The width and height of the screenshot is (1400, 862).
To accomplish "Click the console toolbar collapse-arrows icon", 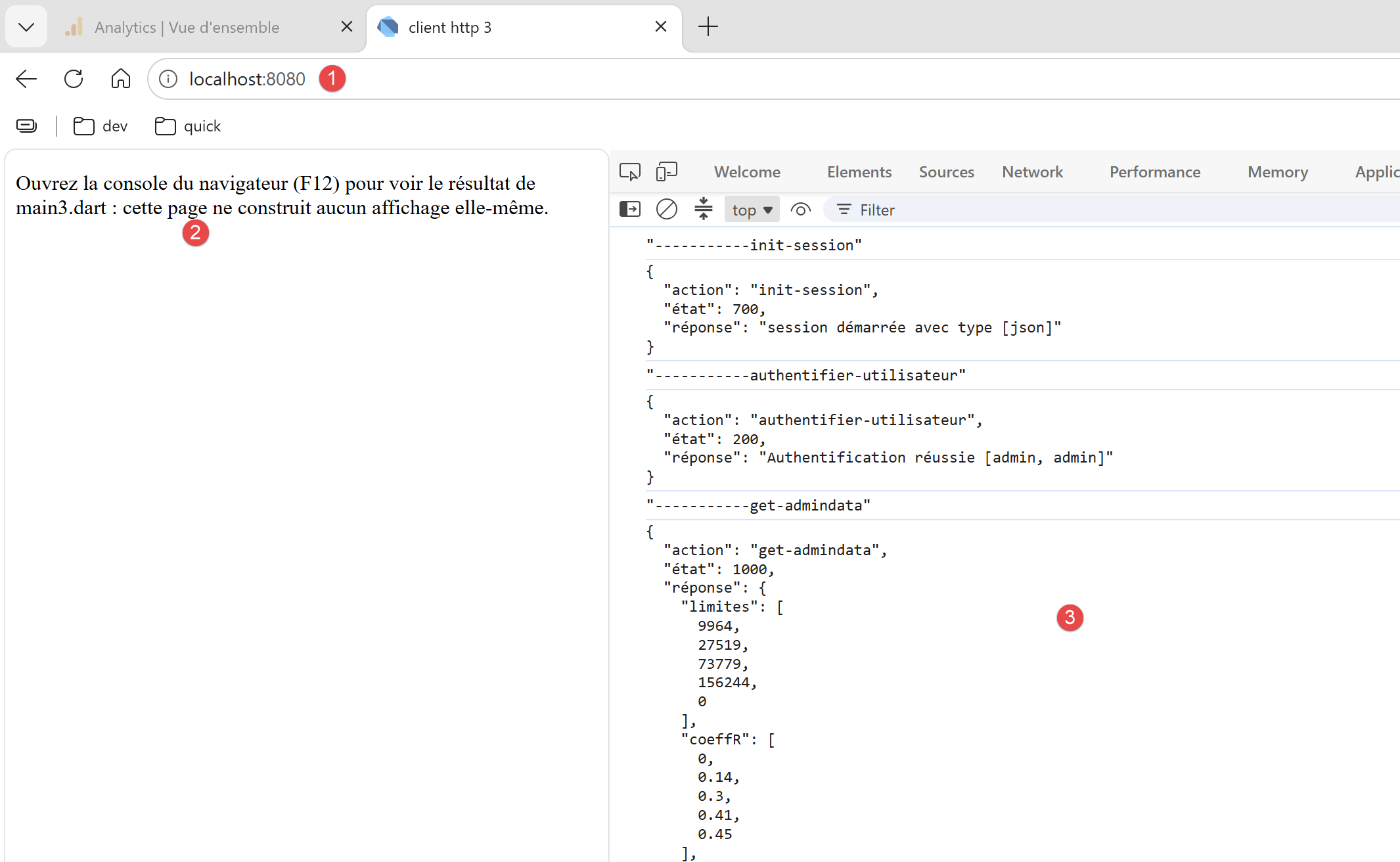I will 704,209.
